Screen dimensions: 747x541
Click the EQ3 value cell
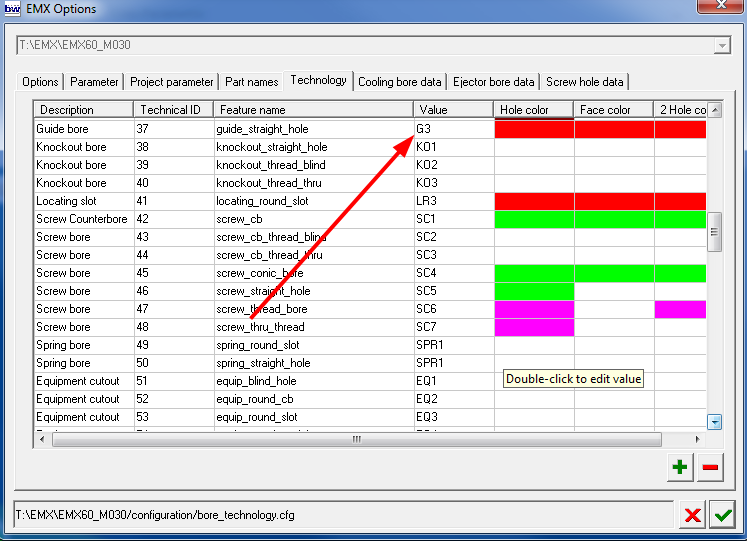pos(454,417)
